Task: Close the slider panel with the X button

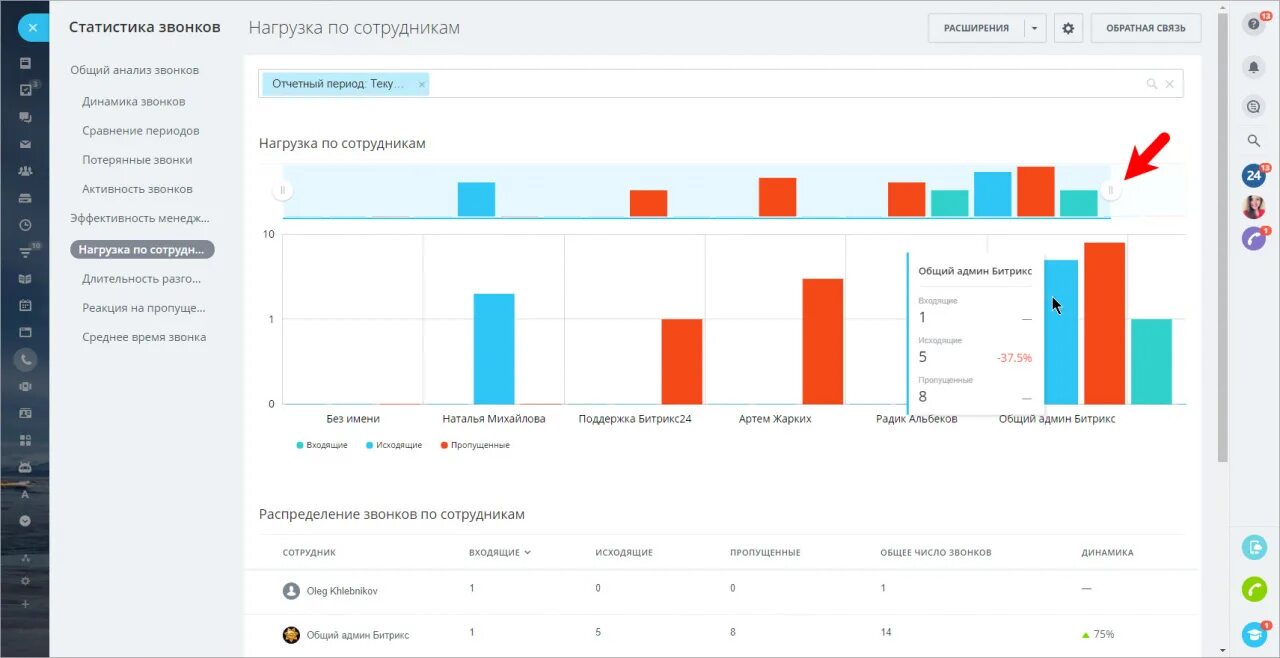Action: 32,27
